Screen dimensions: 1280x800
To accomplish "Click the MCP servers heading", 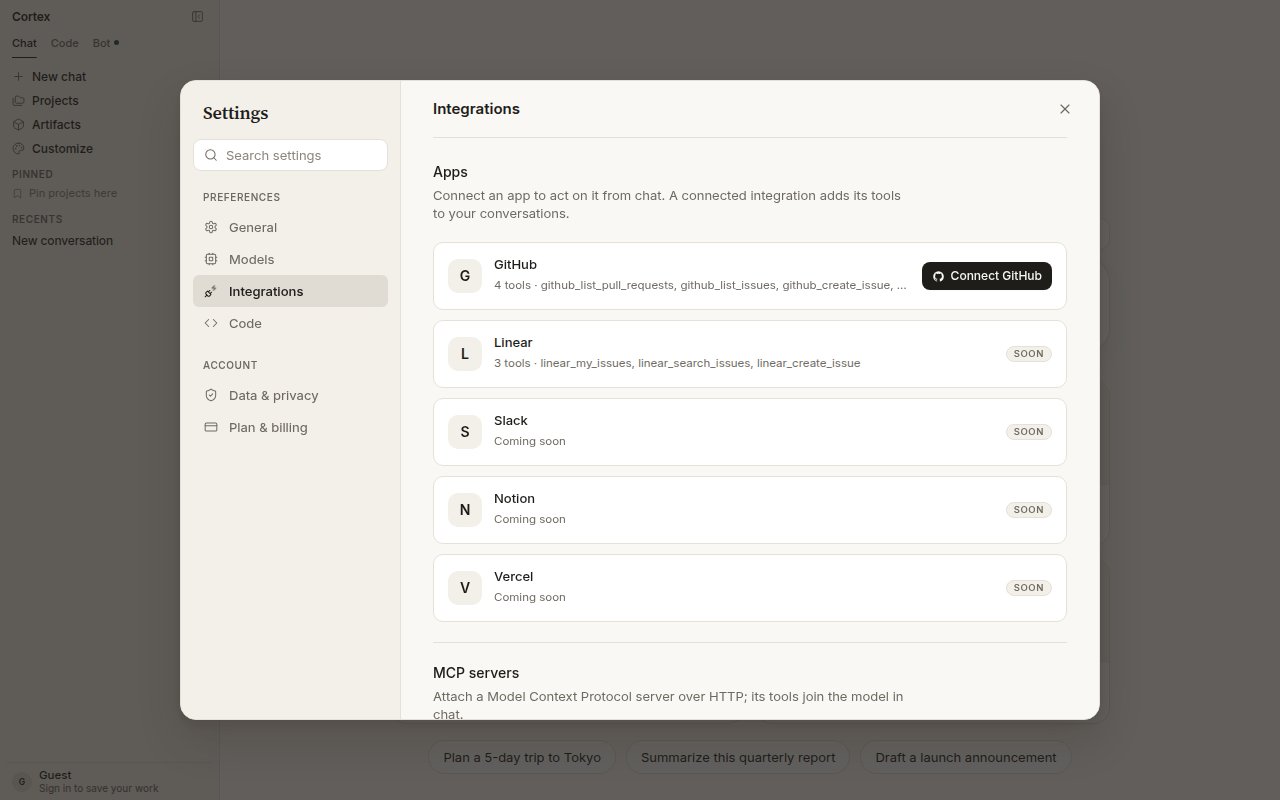I will pyautogui.click(x=476, y=673).
